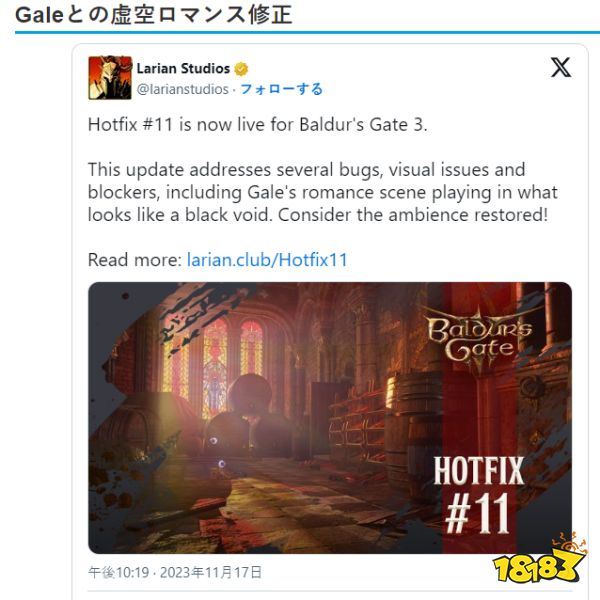The image size is (600, 600).
Task: Click the HOTFIX #11 title in image
Action: (478, 494)
